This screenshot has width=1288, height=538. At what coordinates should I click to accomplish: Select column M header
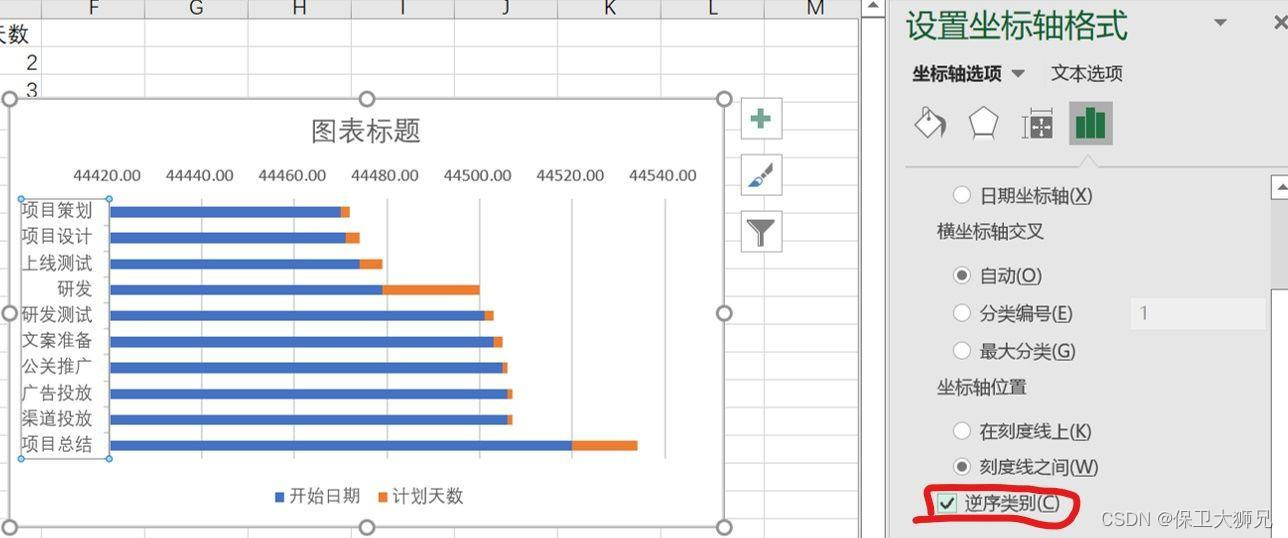tap(815, 9)
